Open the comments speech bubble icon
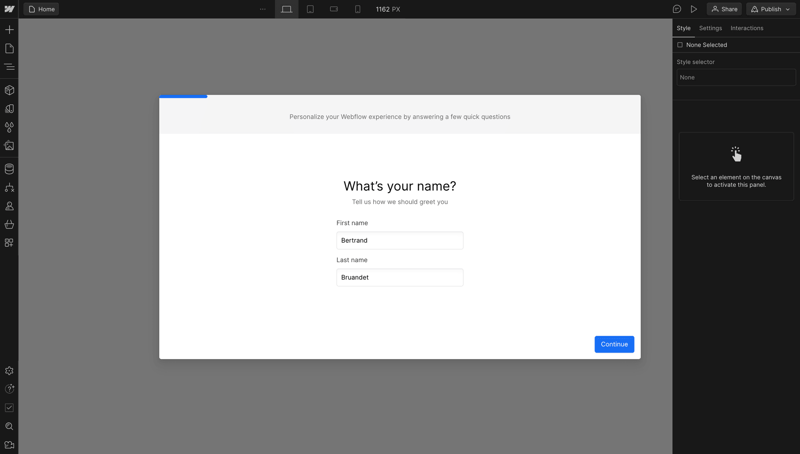This screenshot has width=800, height=454. 677,9
